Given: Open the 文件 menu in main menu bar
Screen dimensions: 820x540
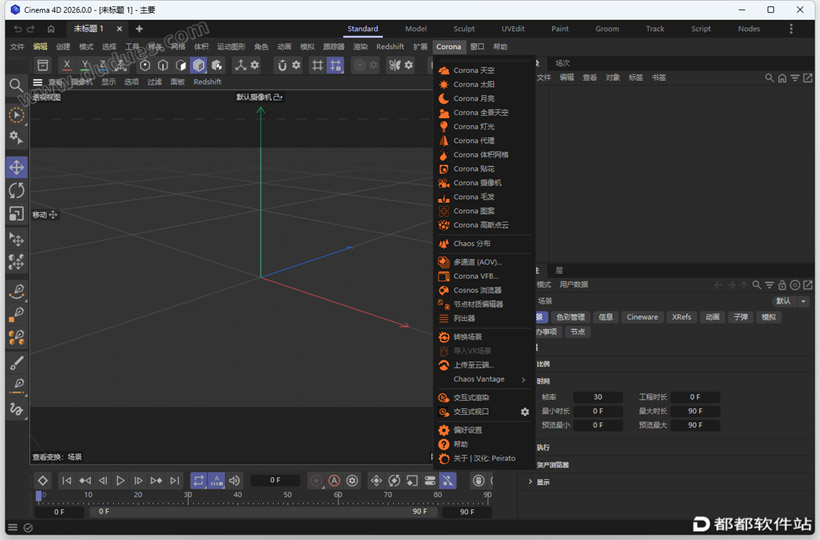Looking at the screenshot, I should point(17,47).
